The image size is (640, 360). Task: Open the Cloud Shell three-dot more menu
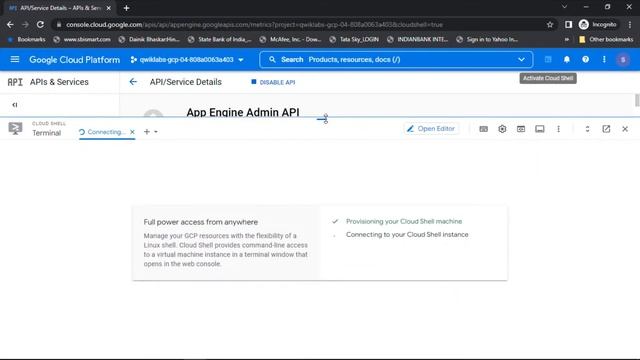coord(558,129)
